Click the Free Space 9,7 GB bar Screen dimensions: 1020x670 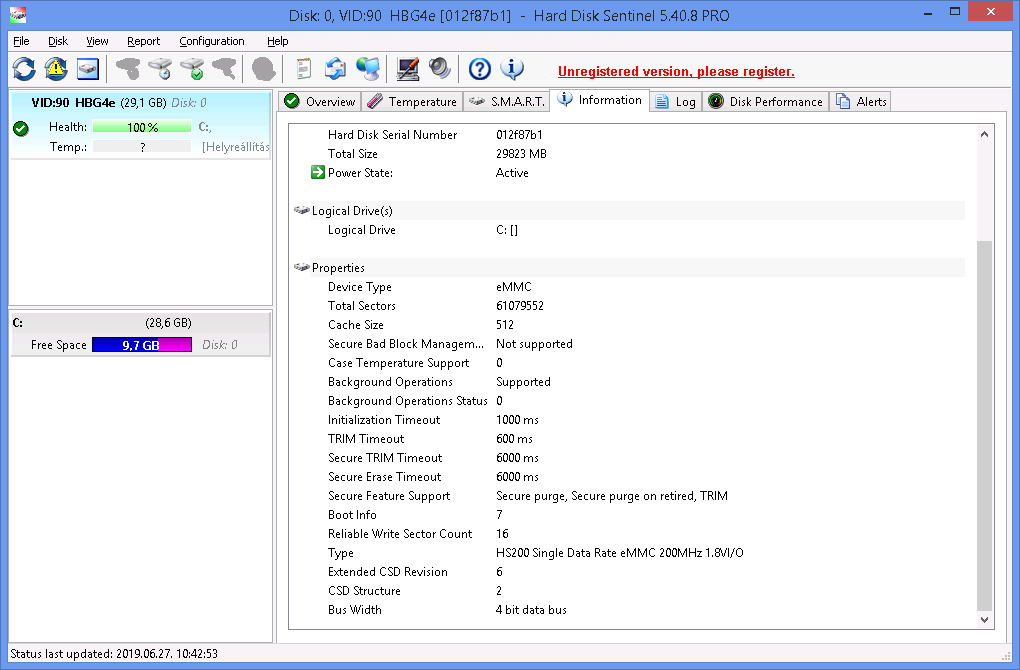pyautogui.click(x=142, y=345)
